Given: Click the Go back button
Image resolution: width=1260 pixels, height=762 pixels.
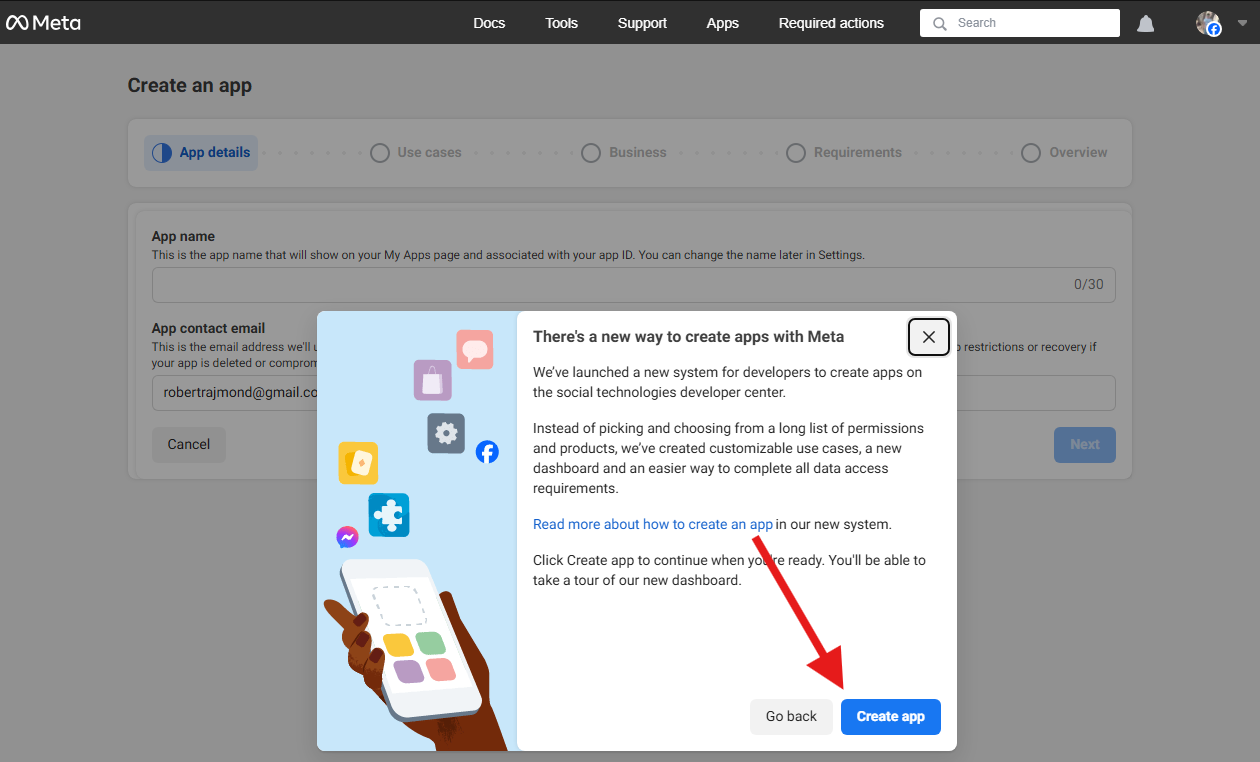Looking at the screenshot, I should click(791, 717).
